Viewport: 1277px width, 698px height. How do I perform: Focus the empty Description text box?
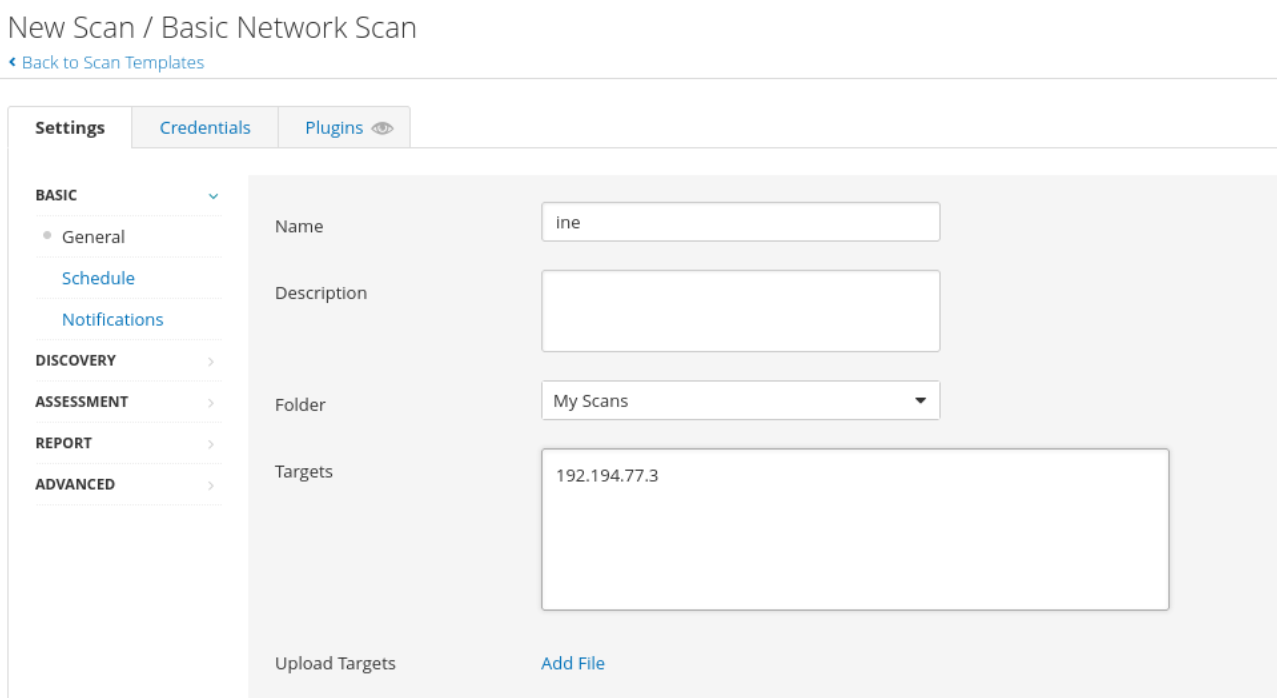coord(740,310)
